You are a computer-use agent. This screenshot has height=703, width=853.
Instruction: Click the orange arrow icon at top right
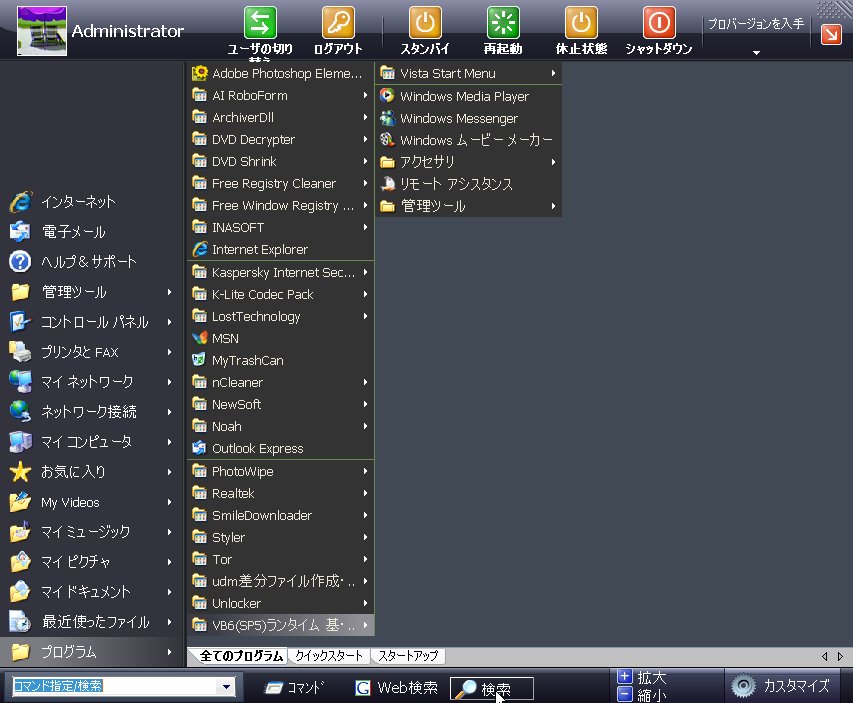831,35
